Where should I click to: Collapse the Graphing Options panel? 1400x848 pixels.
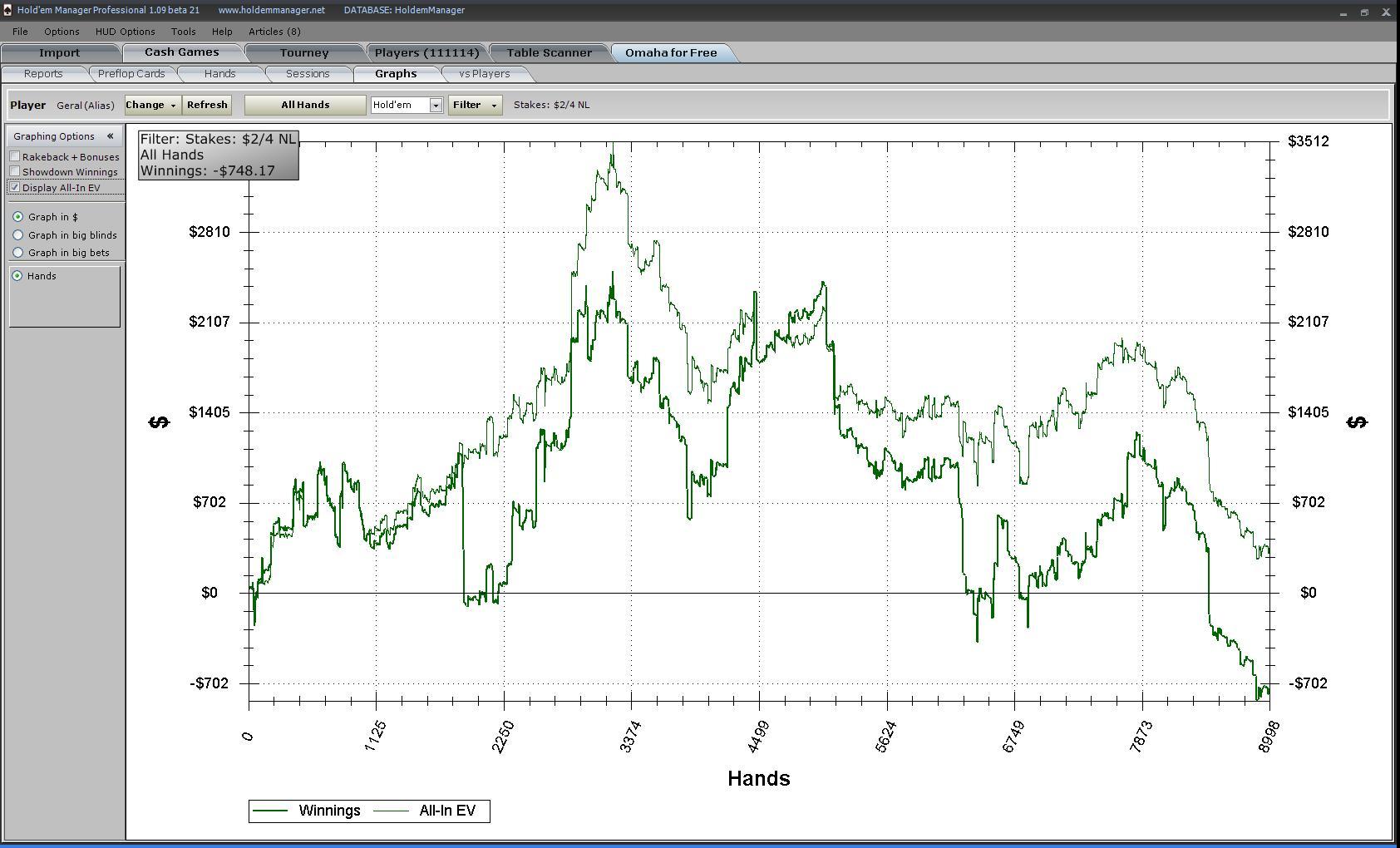[110, 136]
